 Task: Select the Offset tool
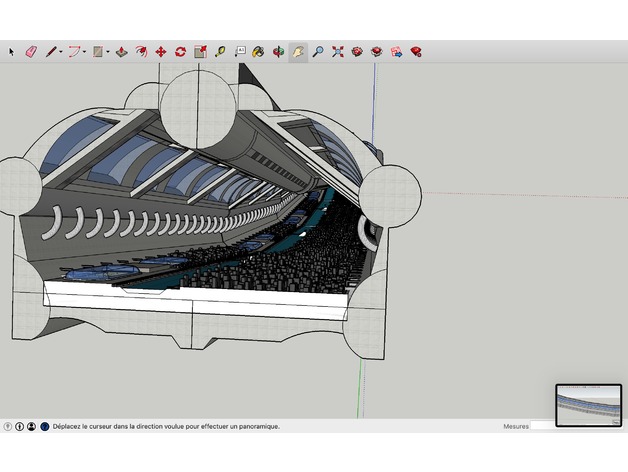coord(141,51)
